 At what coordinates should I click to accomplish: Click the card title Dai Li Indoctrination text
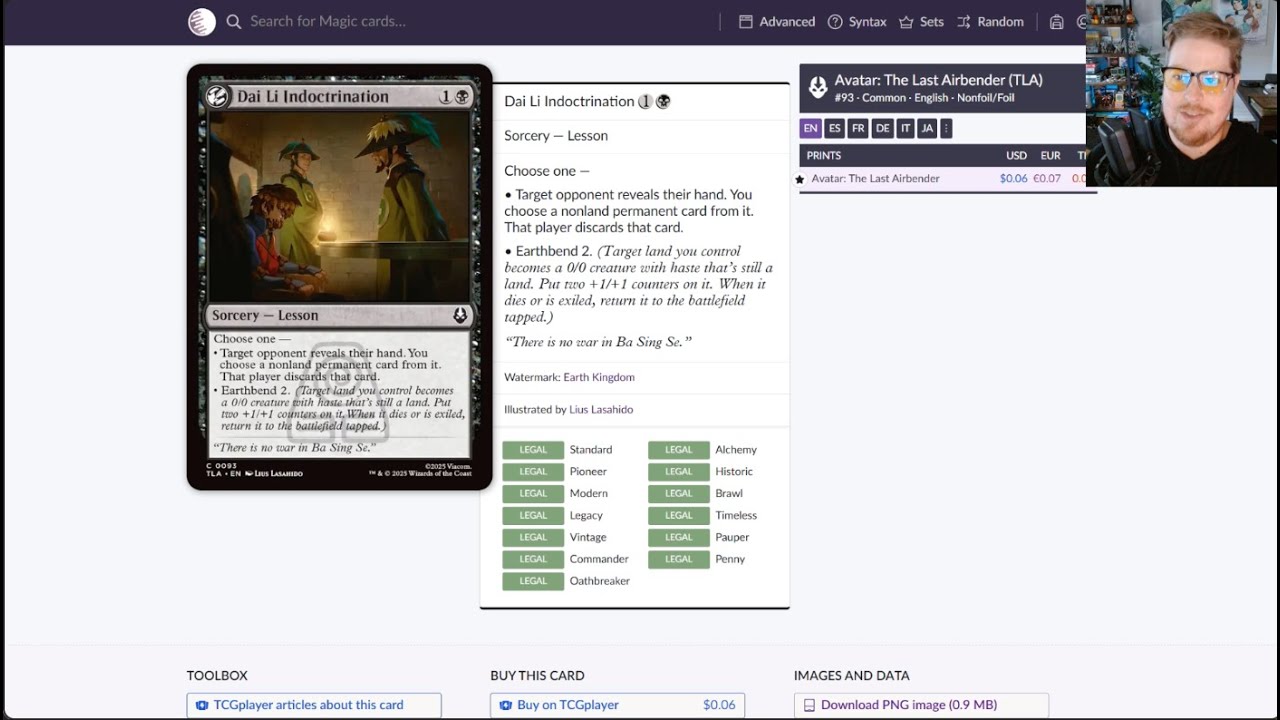(569, 101)
